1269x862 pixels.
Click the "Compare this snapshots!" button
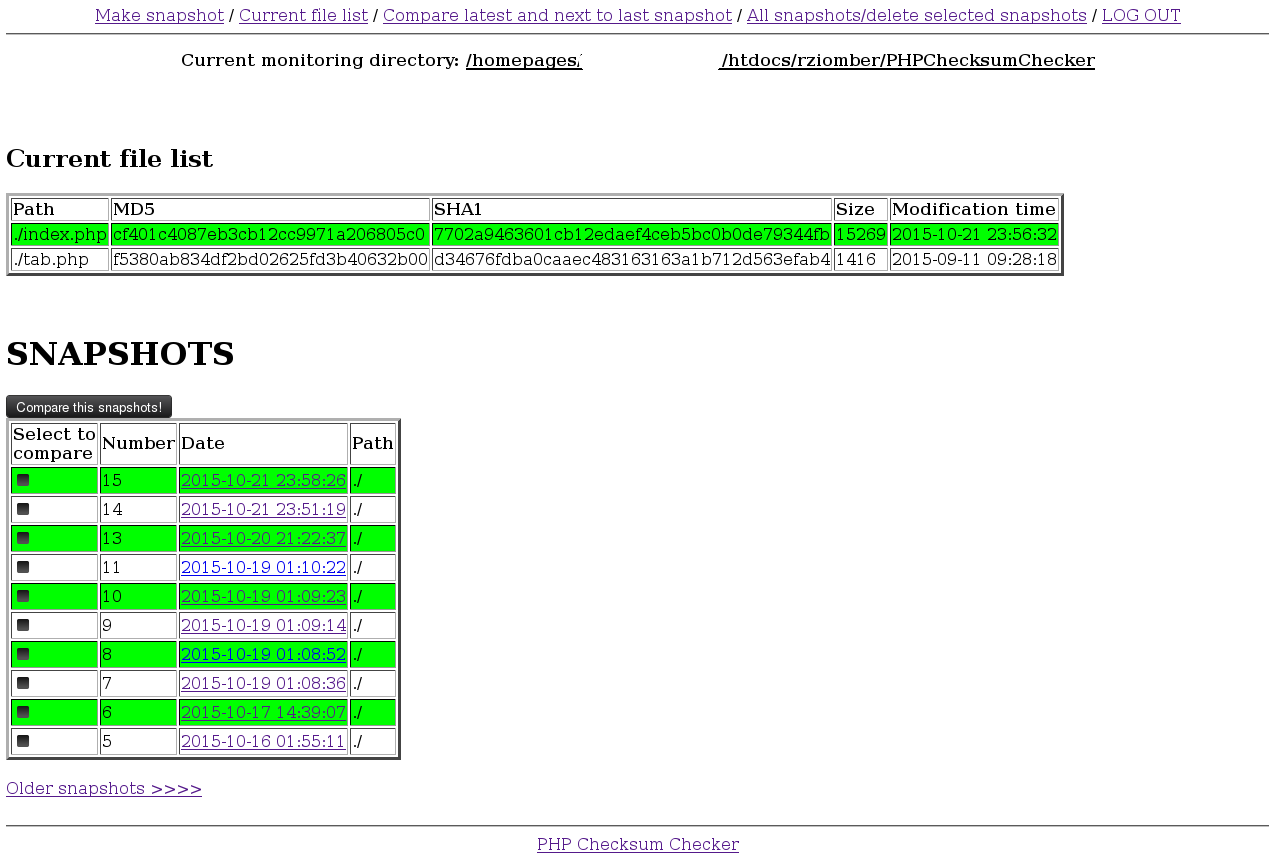click(88, 406)
